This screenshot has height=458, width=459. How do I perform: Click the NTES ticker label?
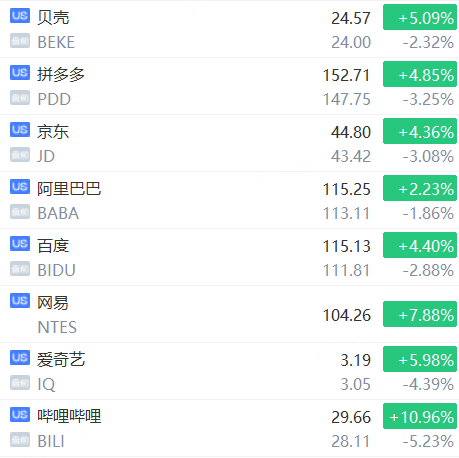point(57,327)
